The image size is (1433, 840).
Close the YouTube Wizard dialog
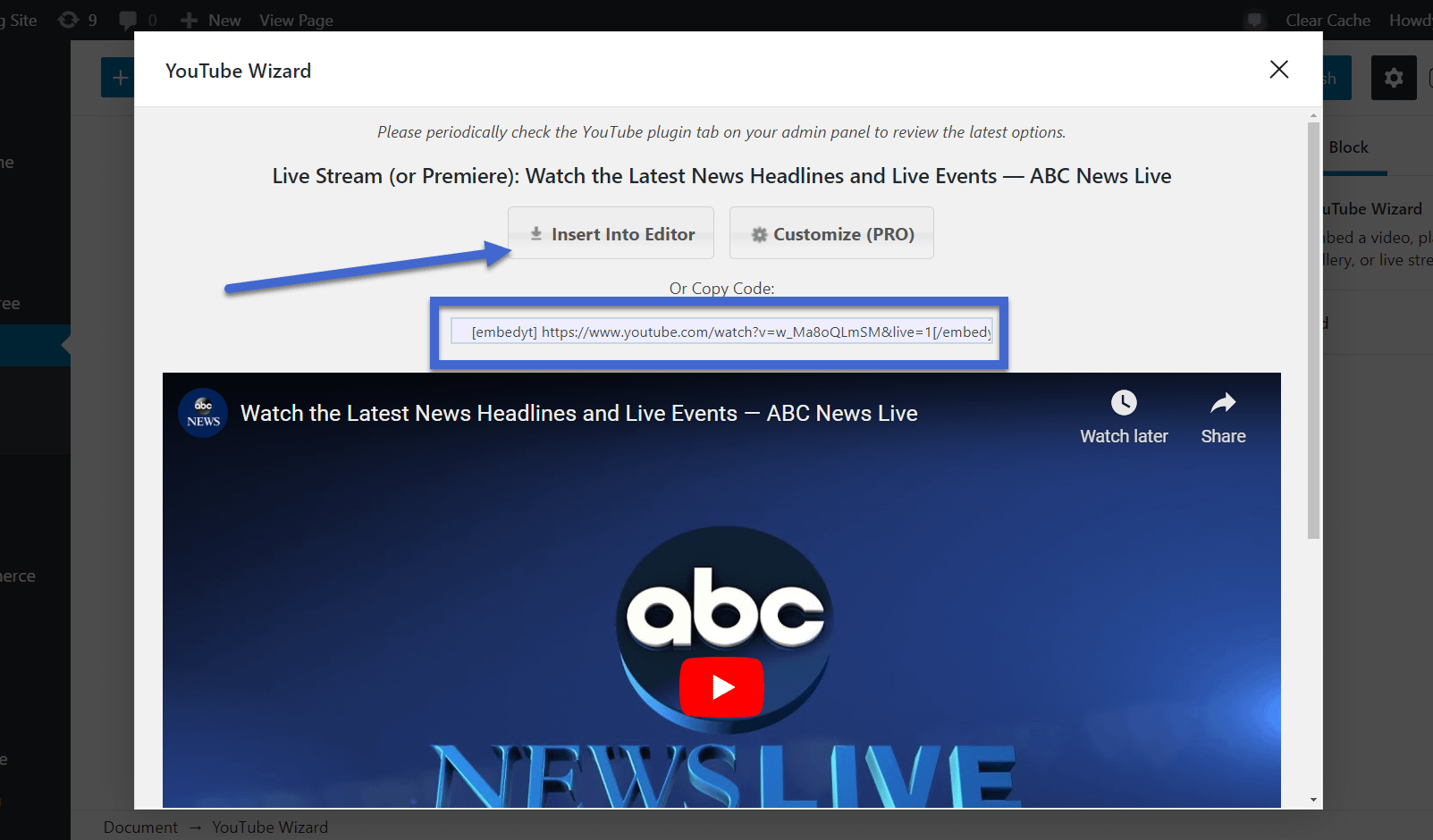(1278, 70)
